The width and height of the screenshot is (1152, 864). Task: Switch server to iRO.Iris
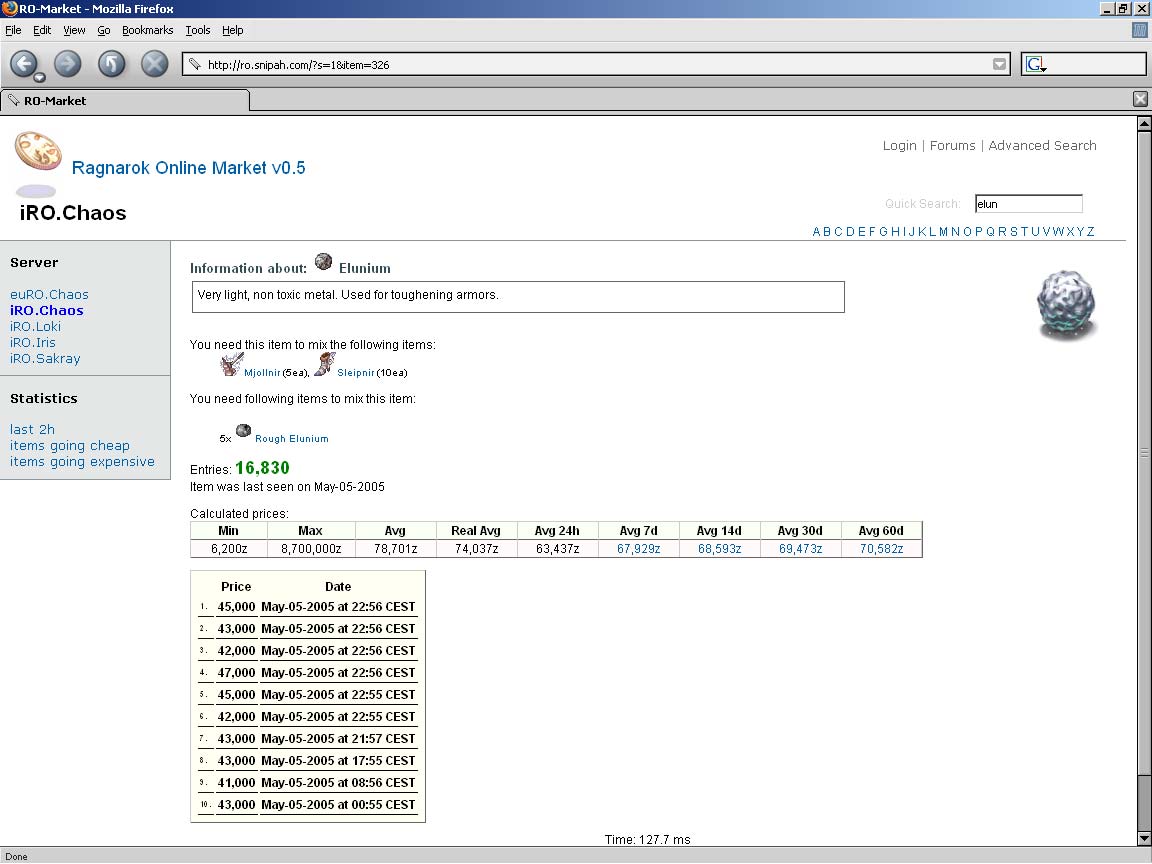(33, 343)
